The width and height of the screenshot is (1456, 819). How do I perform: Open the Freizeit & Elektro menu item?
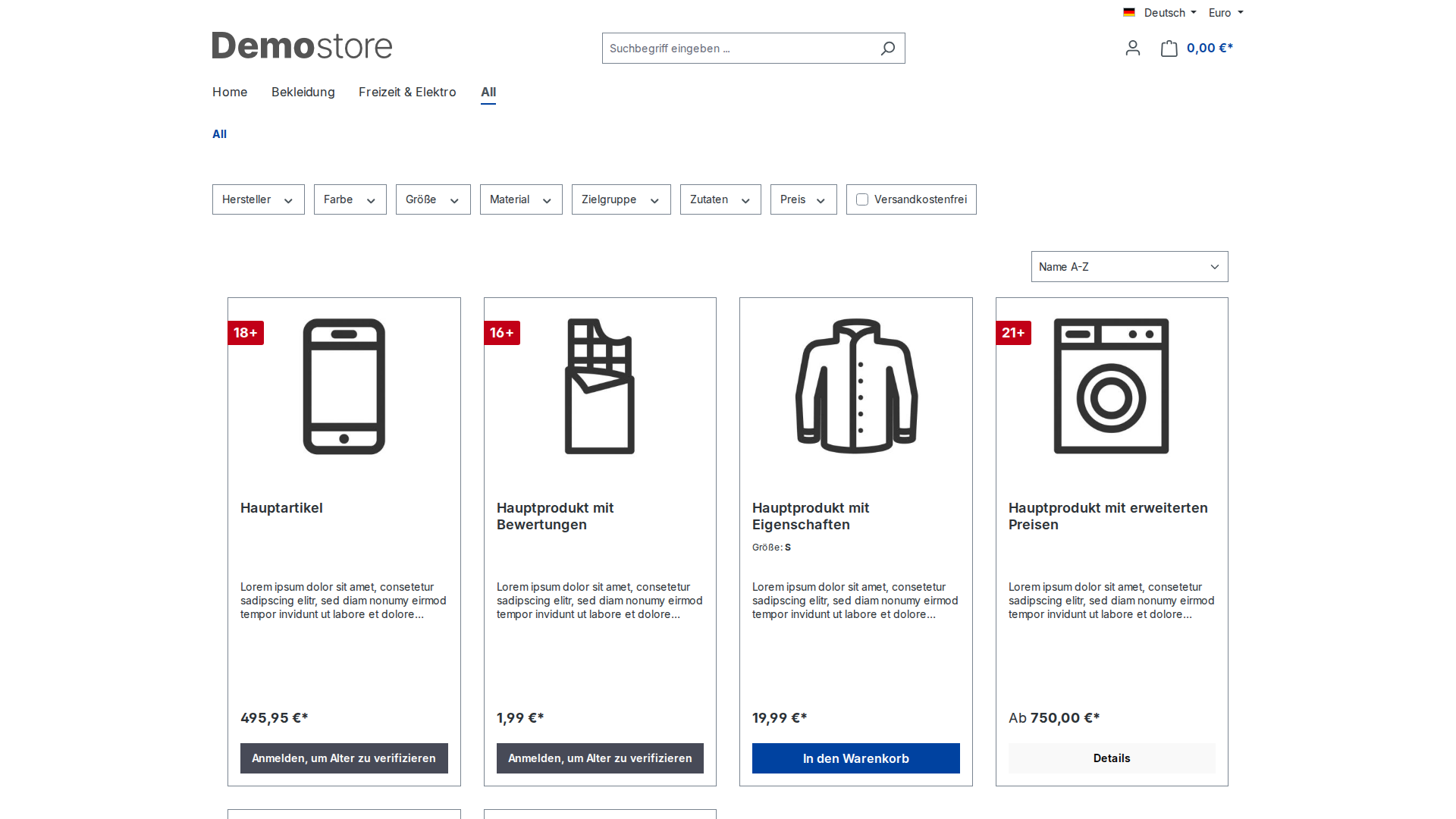coord(407,92)
